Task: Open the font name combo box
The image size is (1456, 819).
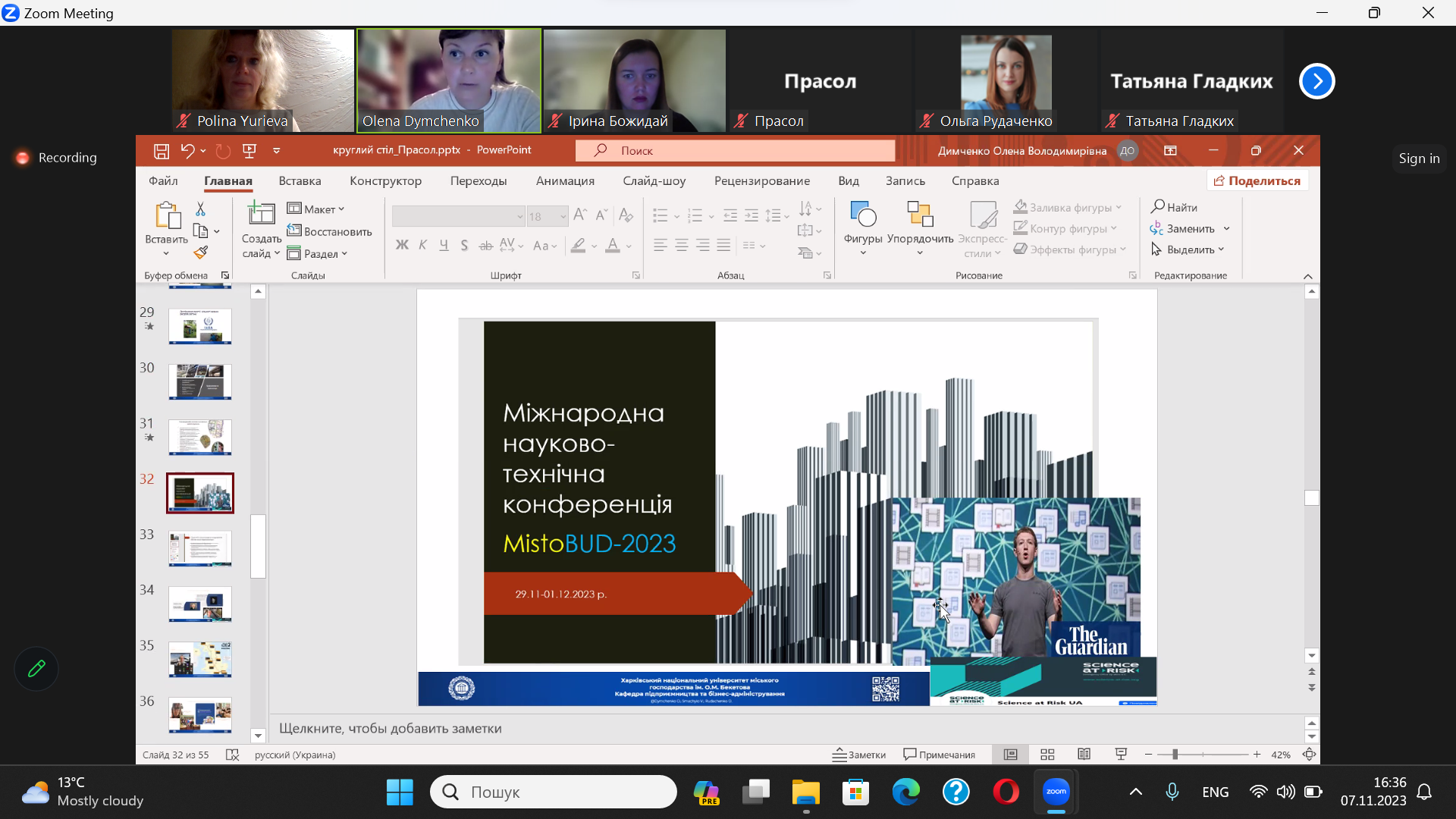Action: (x=458, y=217)
